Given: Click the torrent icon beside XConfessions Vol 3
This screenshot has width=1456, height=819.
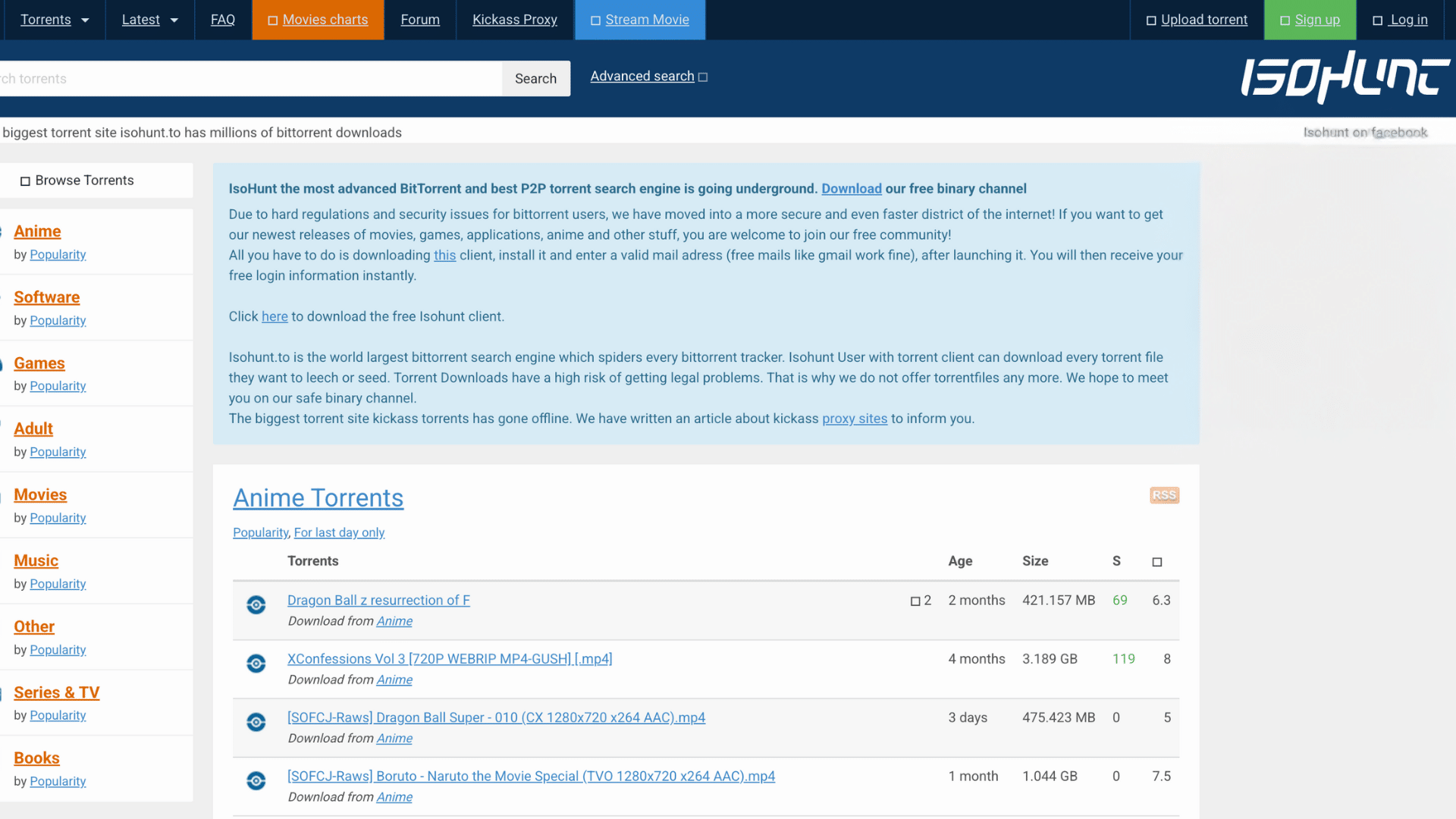Looking at the screenshot, I should click(x=256, y=664).
